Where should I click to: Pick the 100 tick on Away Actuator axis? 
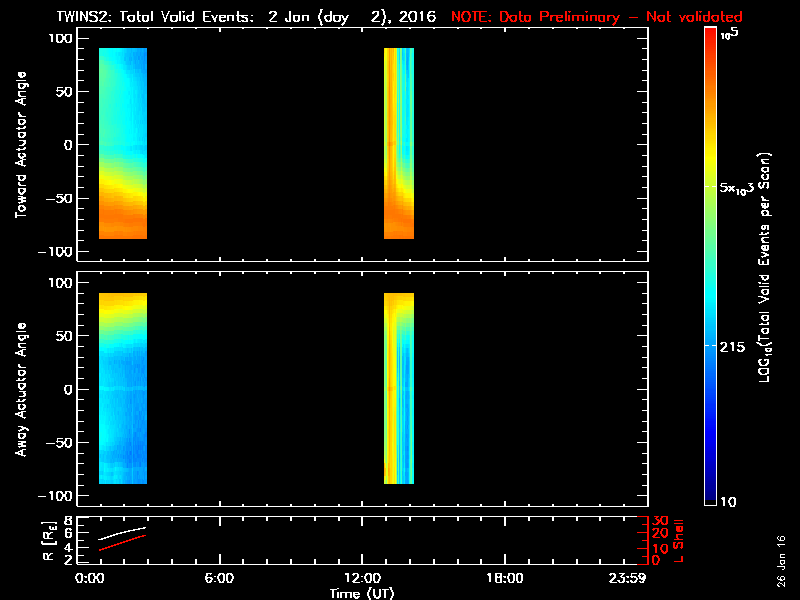pyautogui.click(x=61, y=283)
